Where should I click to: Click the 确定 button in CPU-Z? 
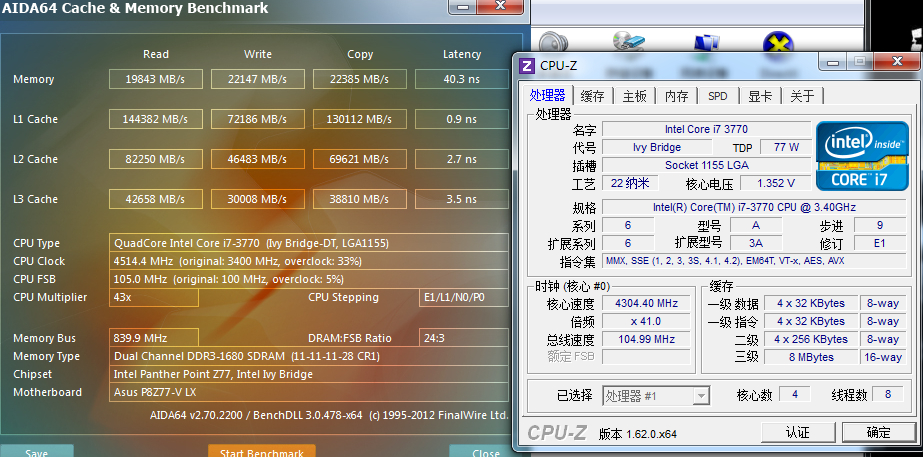878,432
